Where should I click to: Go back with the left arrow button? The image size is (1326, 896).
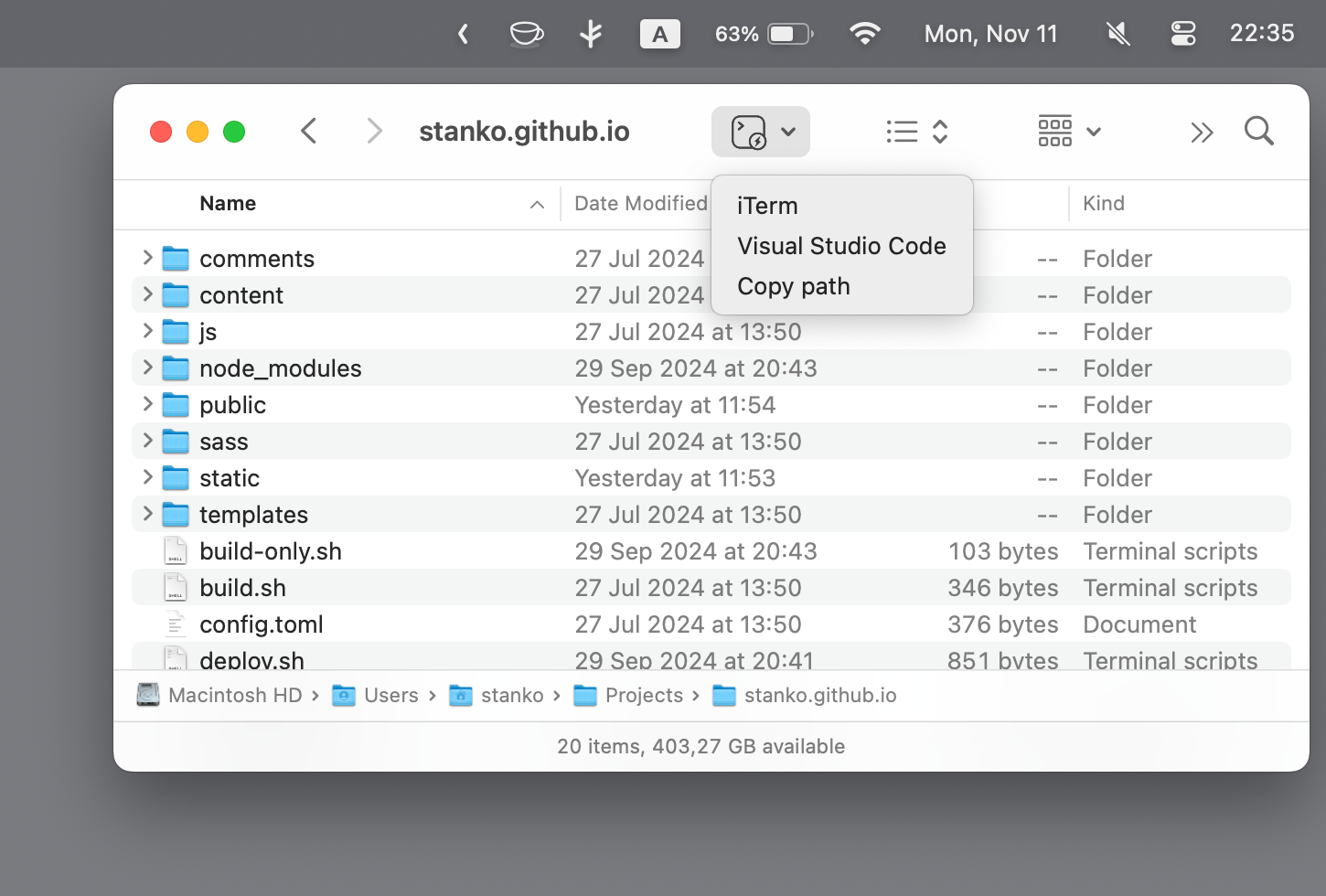309,131
